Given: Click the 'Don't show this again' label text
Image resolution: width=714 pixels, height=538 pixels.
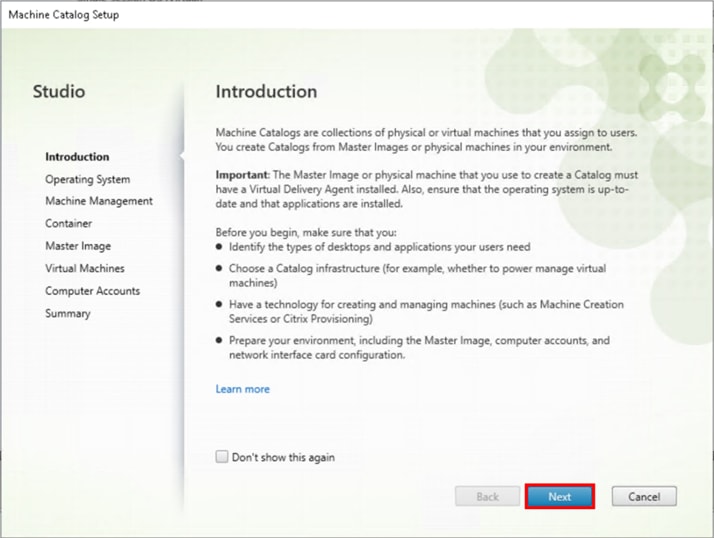Looking at the screenshot, I should (283, 457).
